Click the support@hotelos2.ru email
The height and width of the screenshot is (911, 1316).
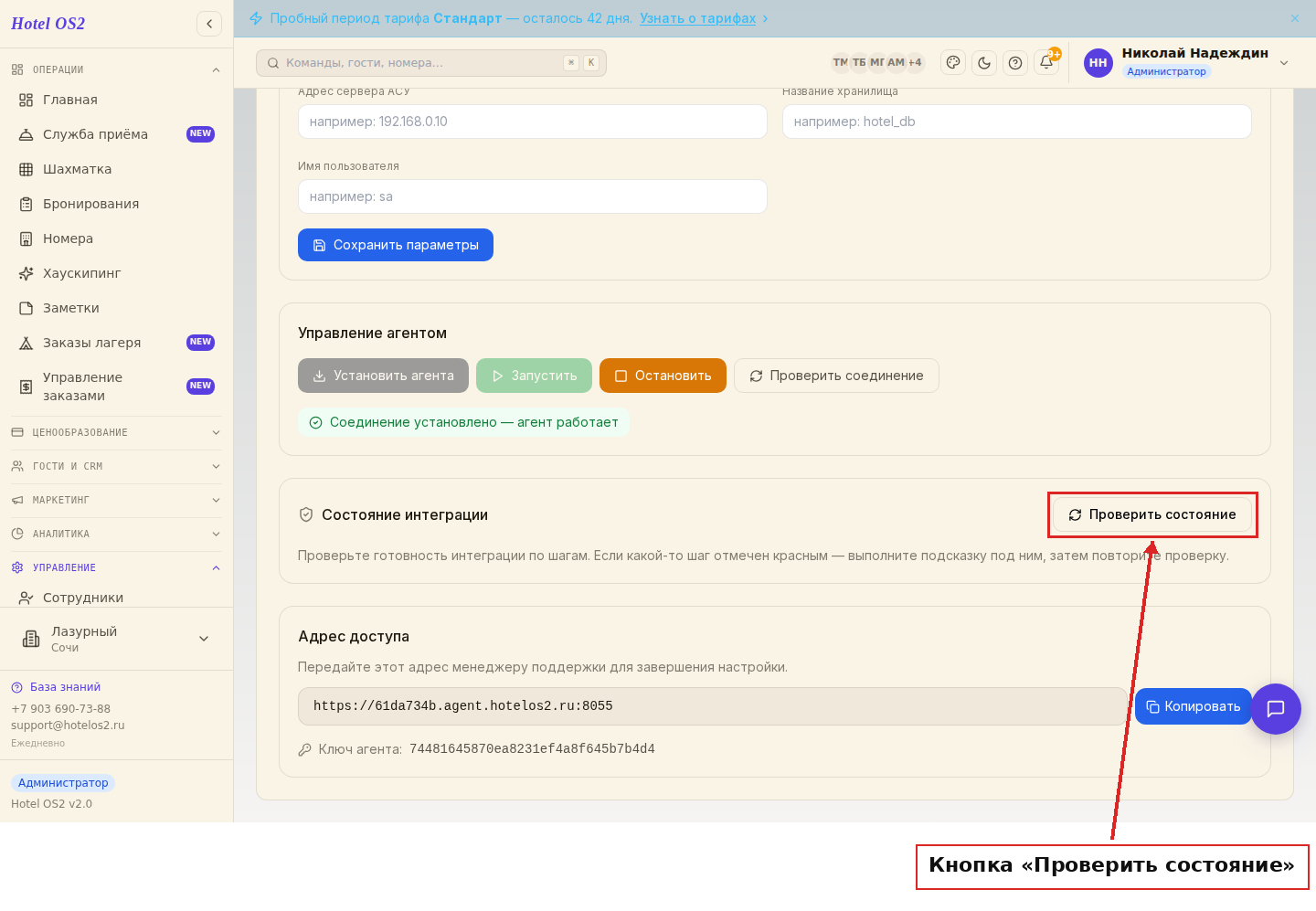[68, 726]
